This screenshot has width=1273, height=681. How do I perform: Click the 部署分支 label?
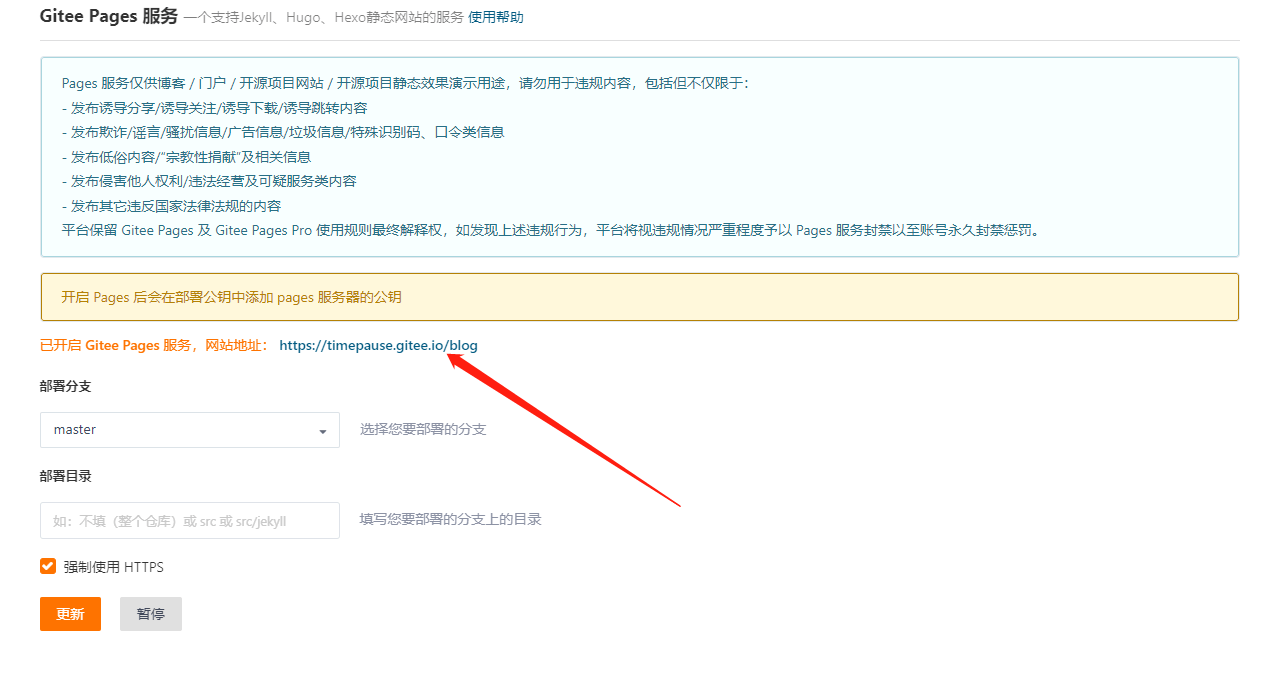click(66, 386)
